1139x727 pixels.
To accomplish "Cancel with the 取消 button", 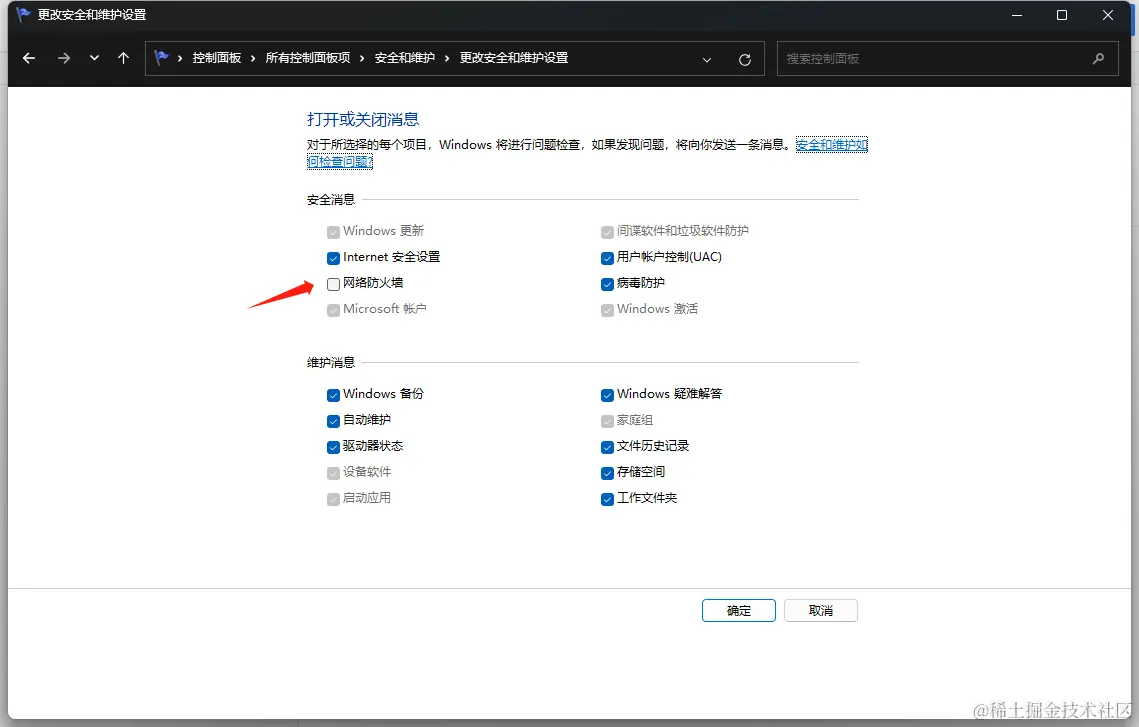I will [821, 611].
